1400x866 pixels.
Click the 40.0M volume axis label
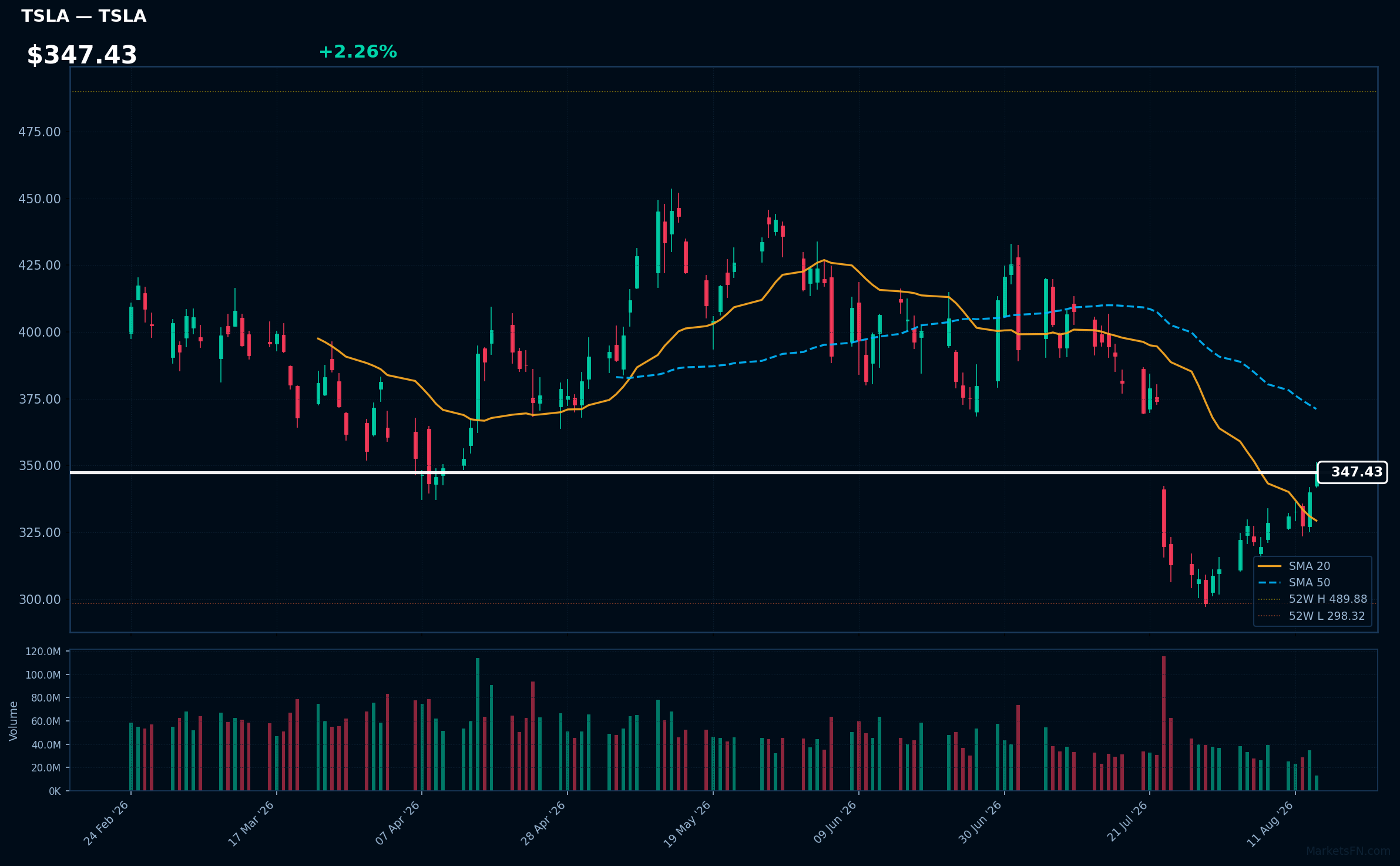(45, 744)
